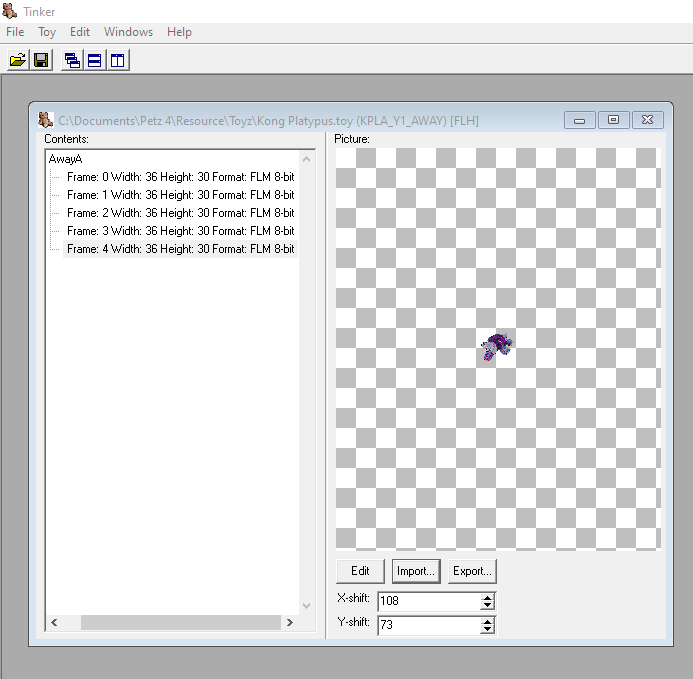This screenshot has height=679, width=693.
Task: Click the Tile vertically toolbar icon
Action: 118,60
